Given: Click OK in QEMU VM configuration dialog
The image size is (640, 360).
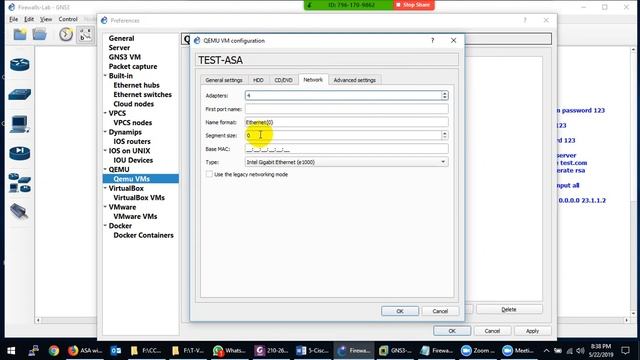Looking at the screenshot, I should tap(400, 311).
